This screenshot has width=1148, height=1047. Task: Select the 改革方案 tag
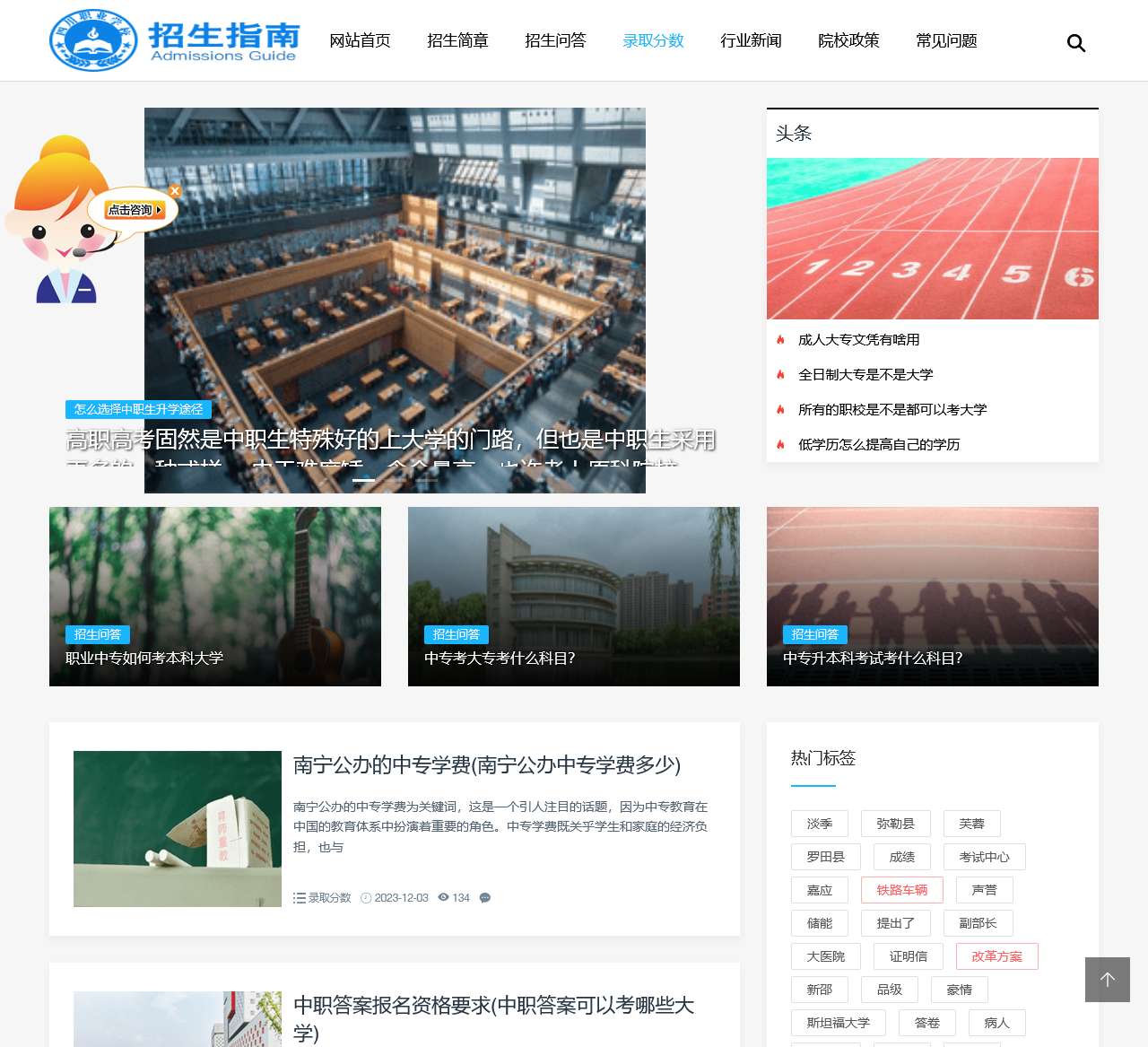[x=996, y=956]
